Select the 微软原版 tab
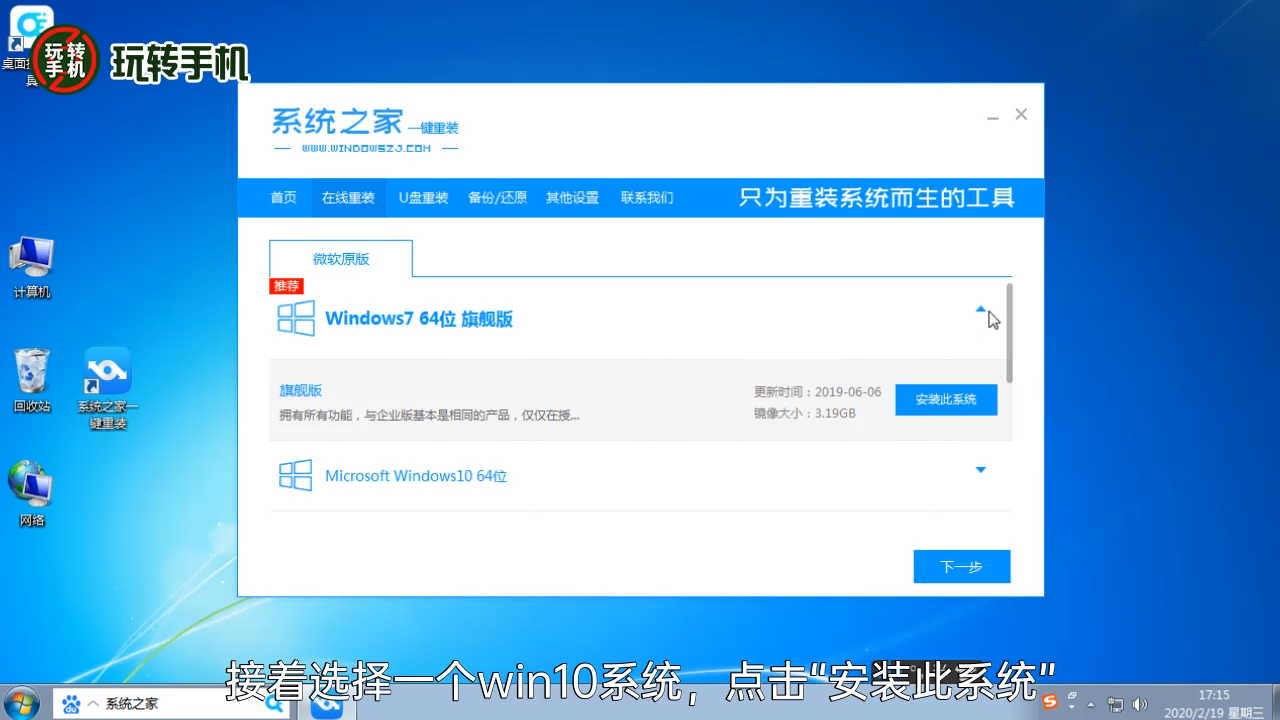 click(x=341, y=259)
